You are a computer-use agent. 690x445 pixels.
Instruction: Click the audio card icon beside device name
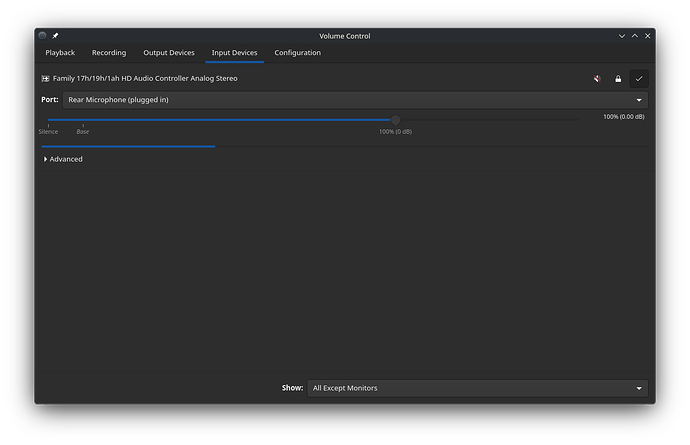(46, 78)
